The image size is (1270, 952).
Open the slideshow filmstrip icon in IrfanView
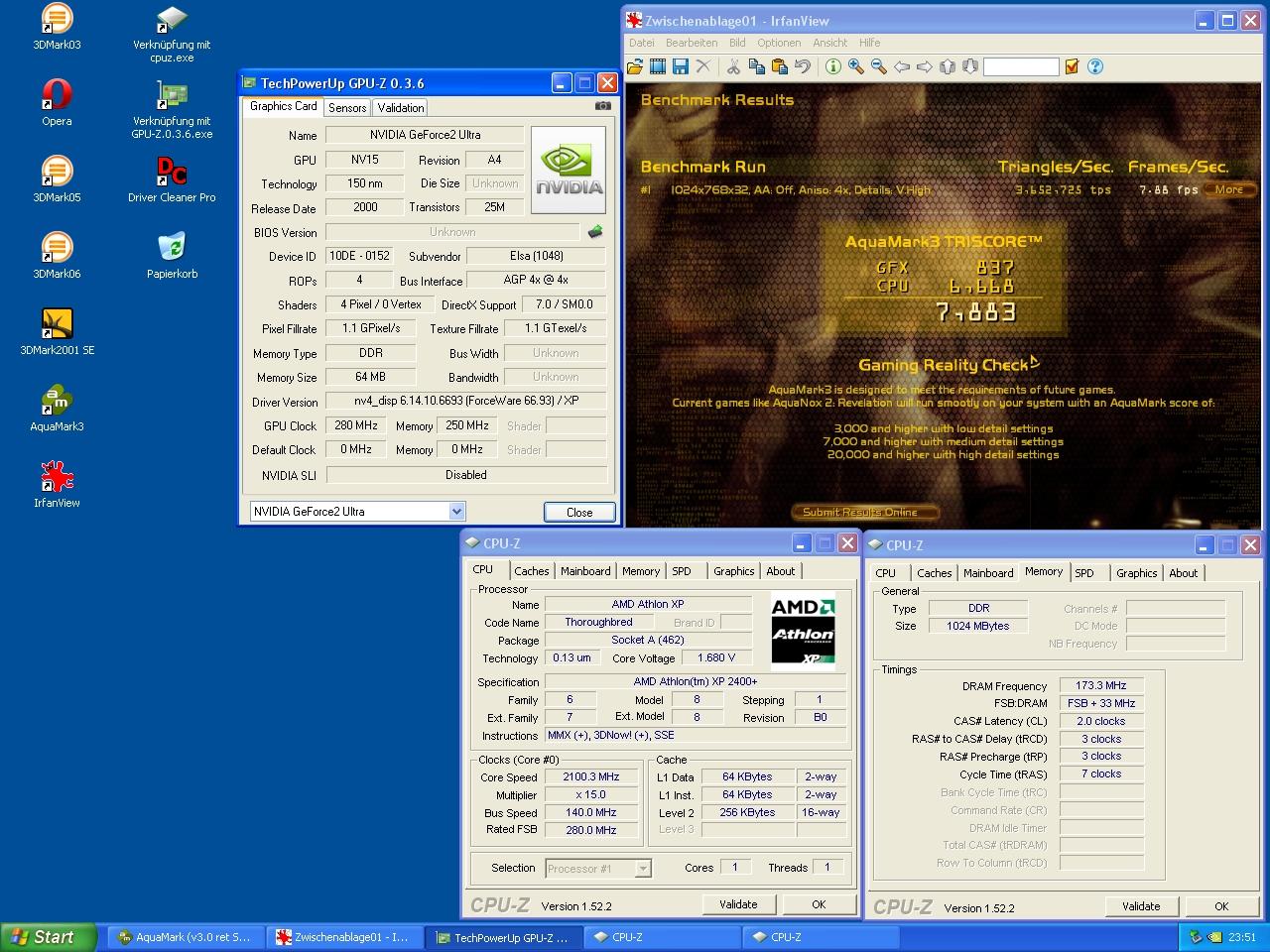tap(658, 66)
